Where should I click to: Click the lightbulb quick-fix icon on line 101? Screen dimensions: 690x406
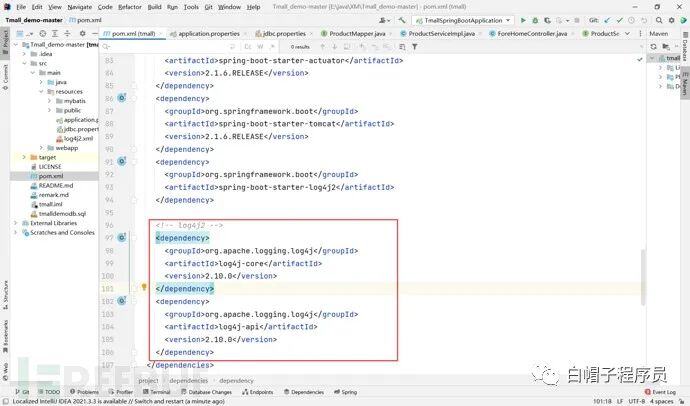tap(144, 287)
